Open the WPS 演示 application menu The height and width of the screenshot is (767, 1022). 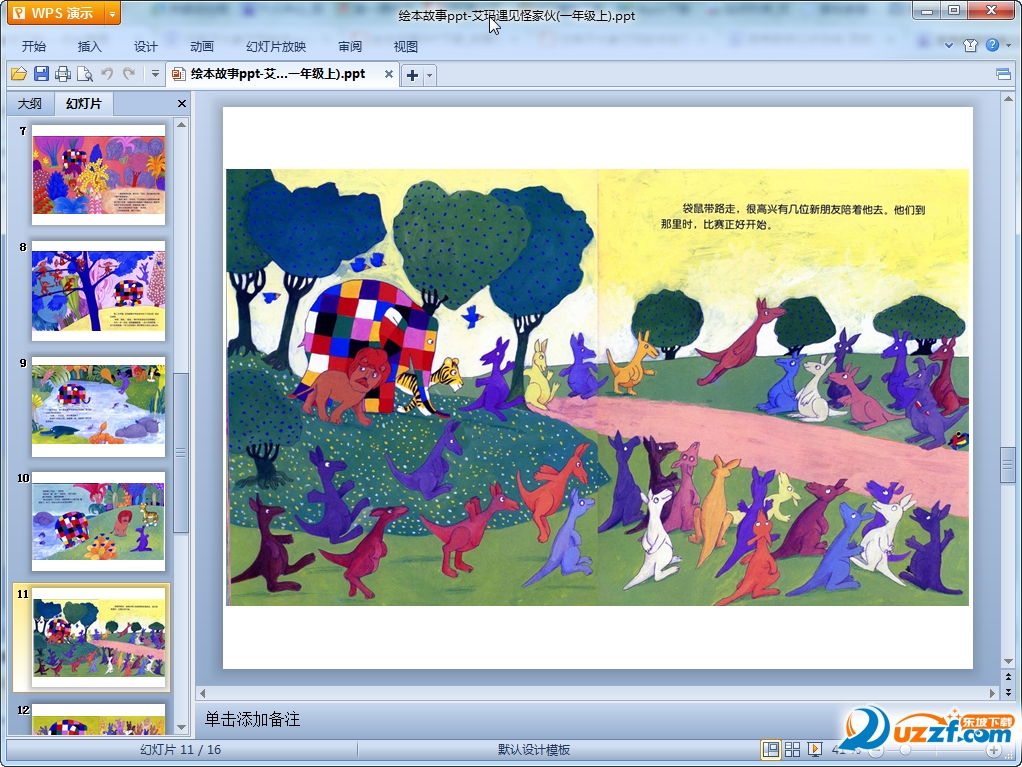click(x=56, y=13)
